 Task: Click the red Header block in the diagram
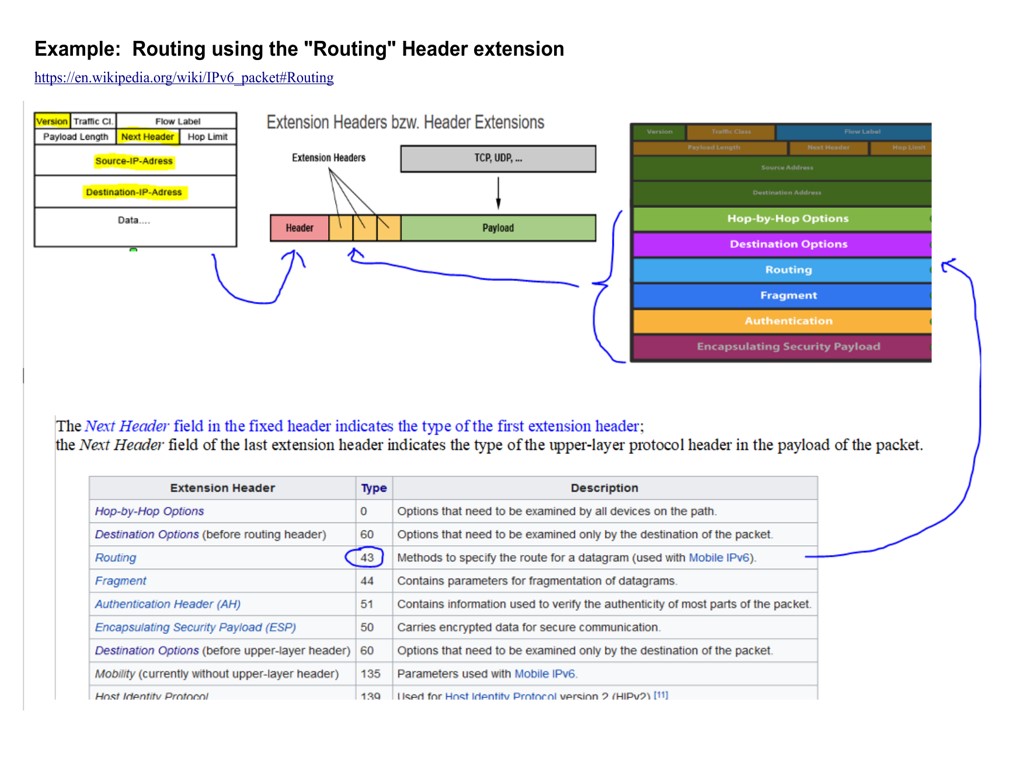coord(299,228)
